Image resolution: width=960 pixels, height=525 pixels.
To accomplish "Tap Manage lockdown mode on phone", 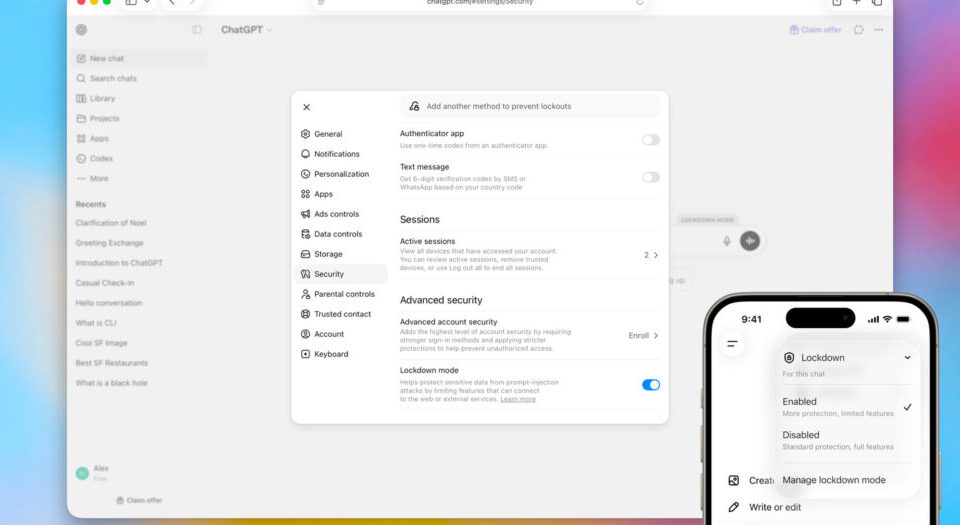I will pyautogui.click(x=834, y=480).
